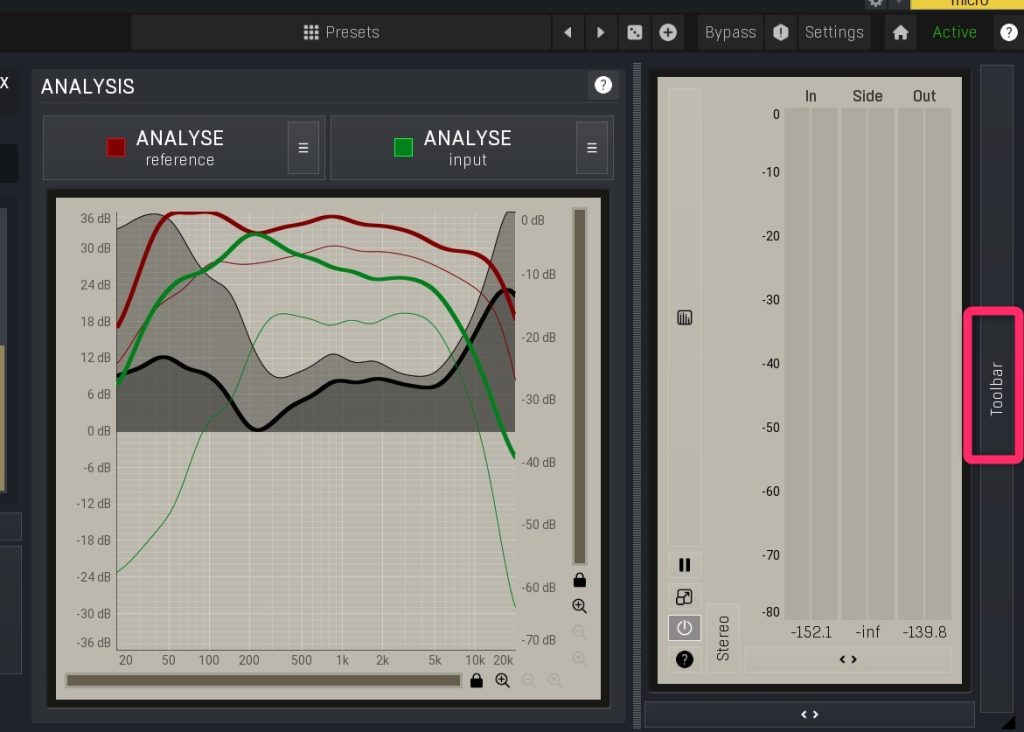Toggle the Bypass button
The width and height of the screenshot is (1024, 732).
click(x=730, y=32)
